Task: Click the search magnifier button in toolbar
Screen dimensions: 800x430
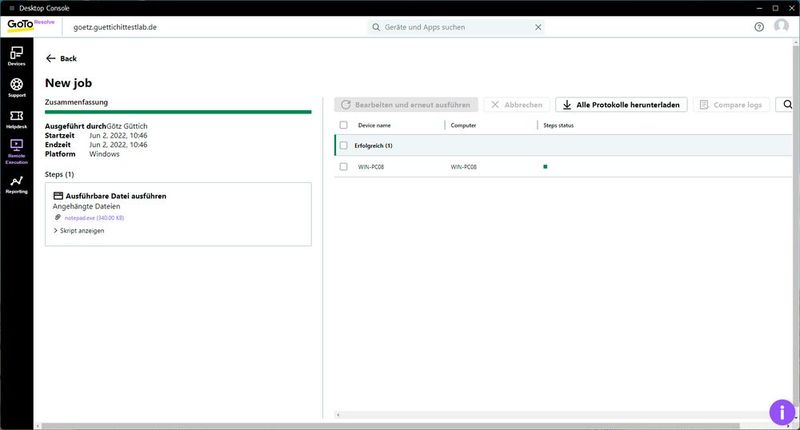Action: coord(788,104)
